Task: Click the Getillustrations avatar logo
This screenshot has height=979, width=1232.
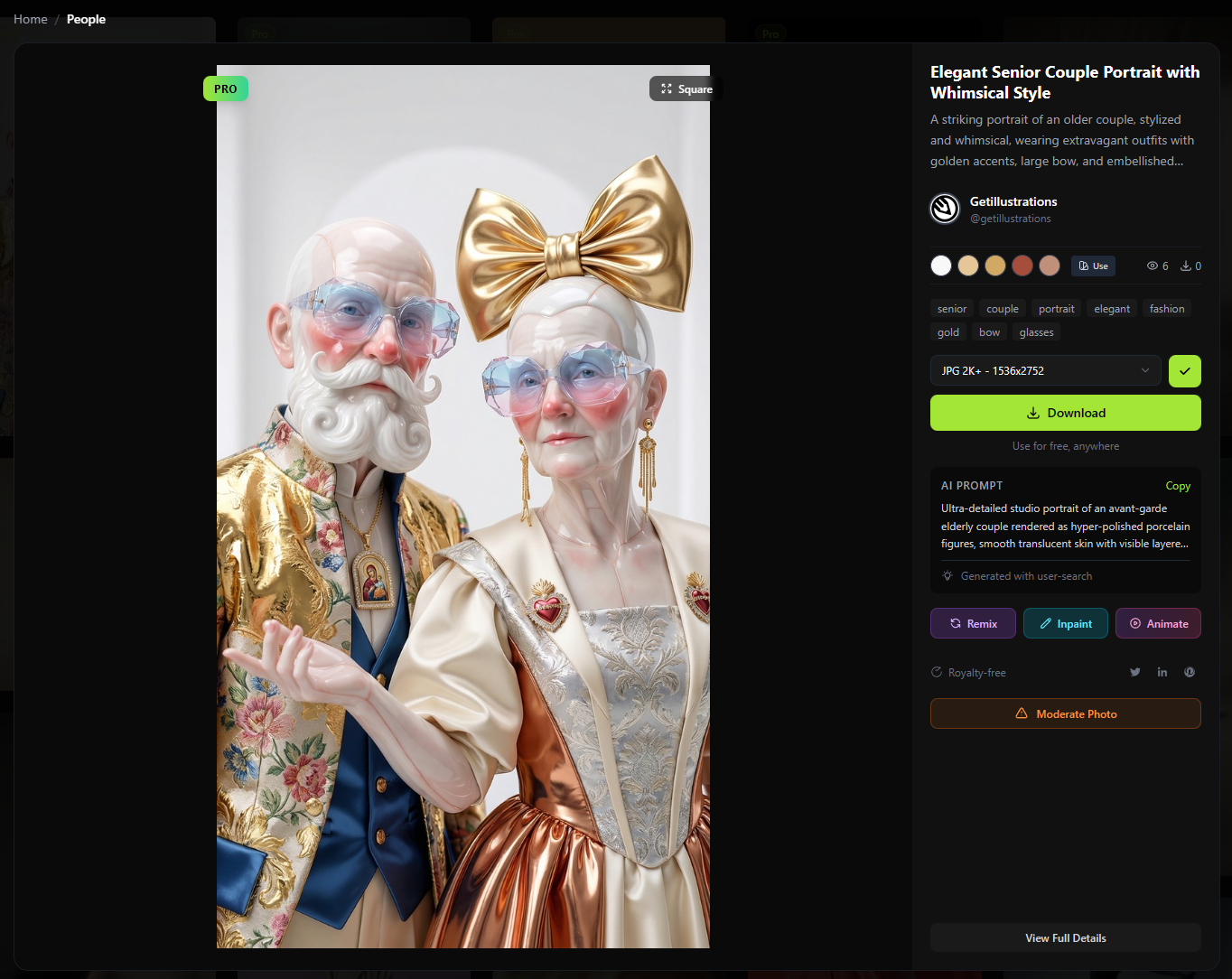Action: (x=945, y=209)
